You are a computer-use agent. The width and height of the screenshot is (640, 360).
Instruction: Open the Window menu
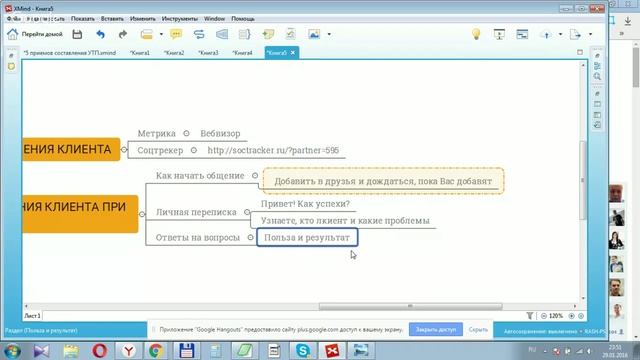coord(214,19)
